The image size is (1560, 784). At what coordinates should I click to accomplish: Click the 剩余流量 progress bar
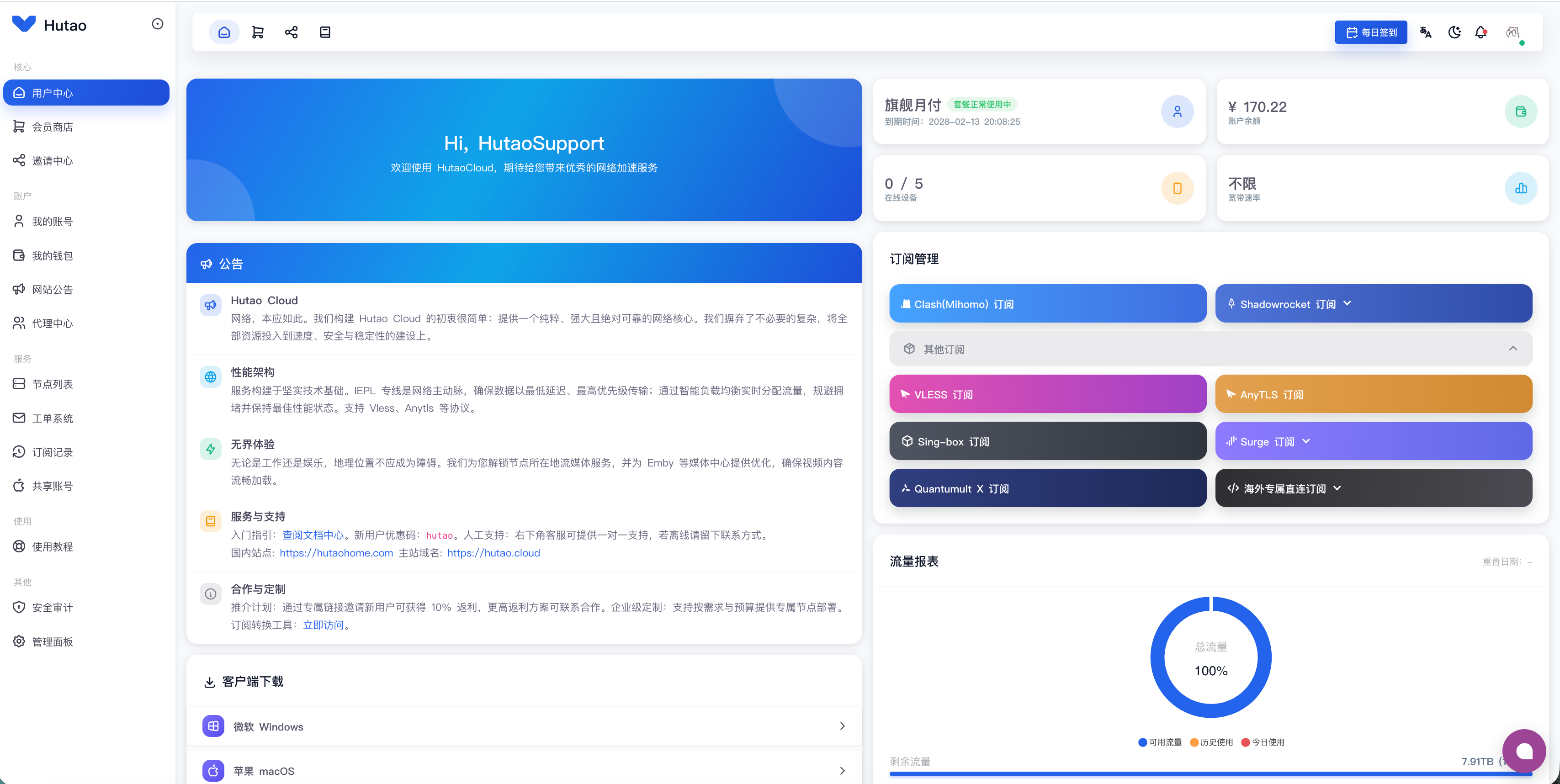click(x=1210, y=773)
